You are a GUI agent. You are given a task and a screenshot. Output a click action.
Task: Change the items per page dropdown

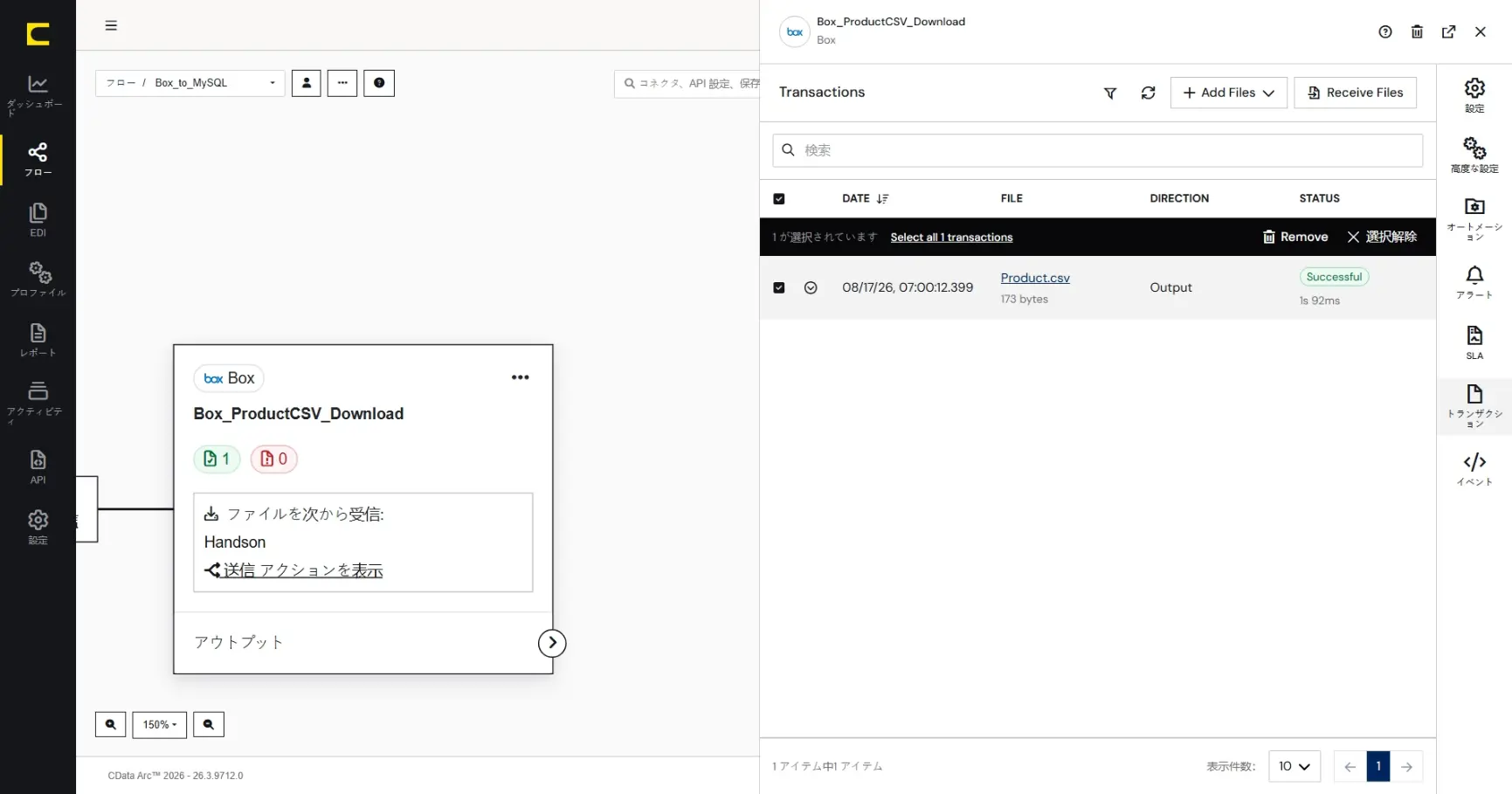pos(1295,767)
